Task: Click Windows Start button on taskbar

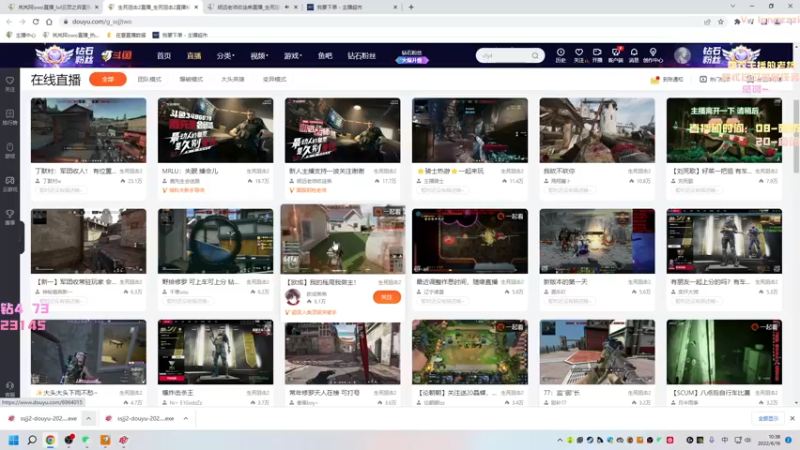Action: (x=14, y=440)
